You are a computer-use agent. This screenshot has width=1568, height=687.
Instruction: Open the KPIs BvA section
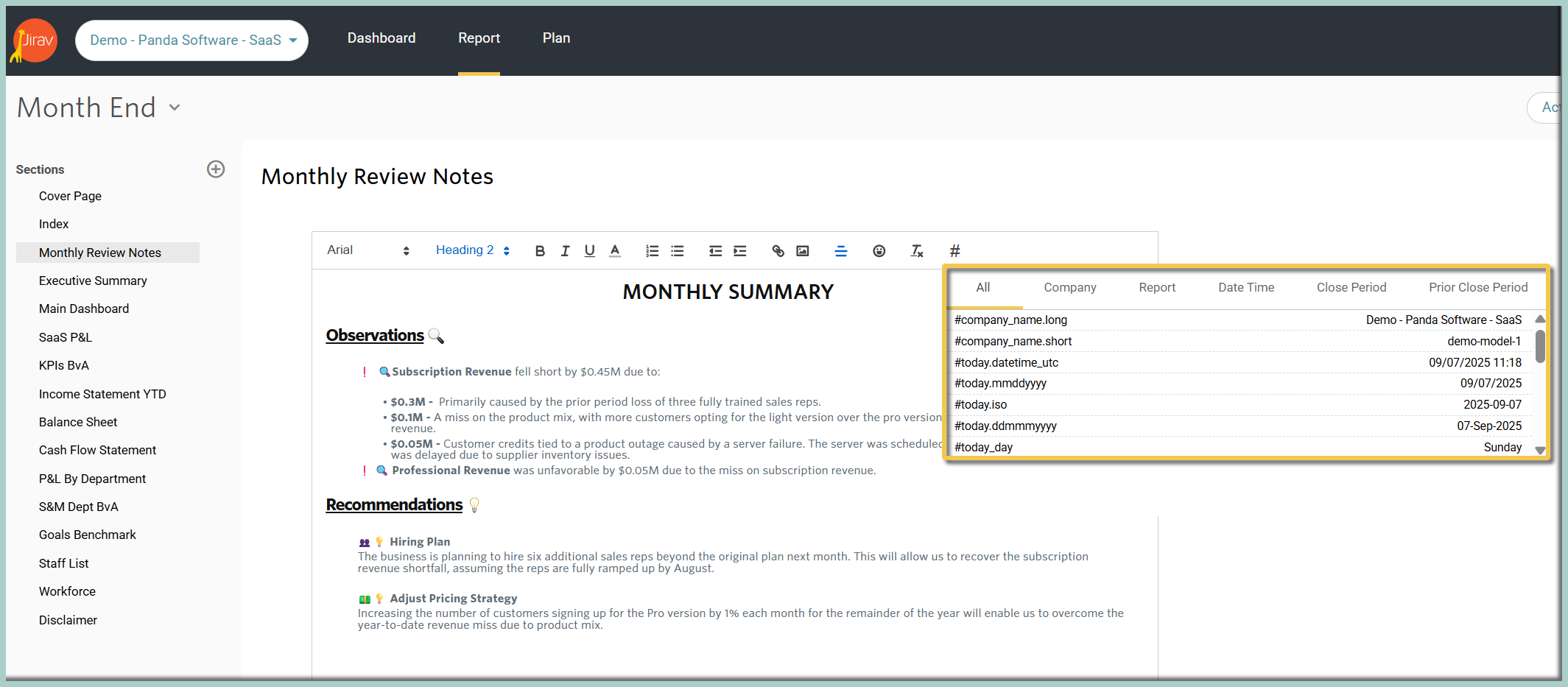click(x=64, y=365)
